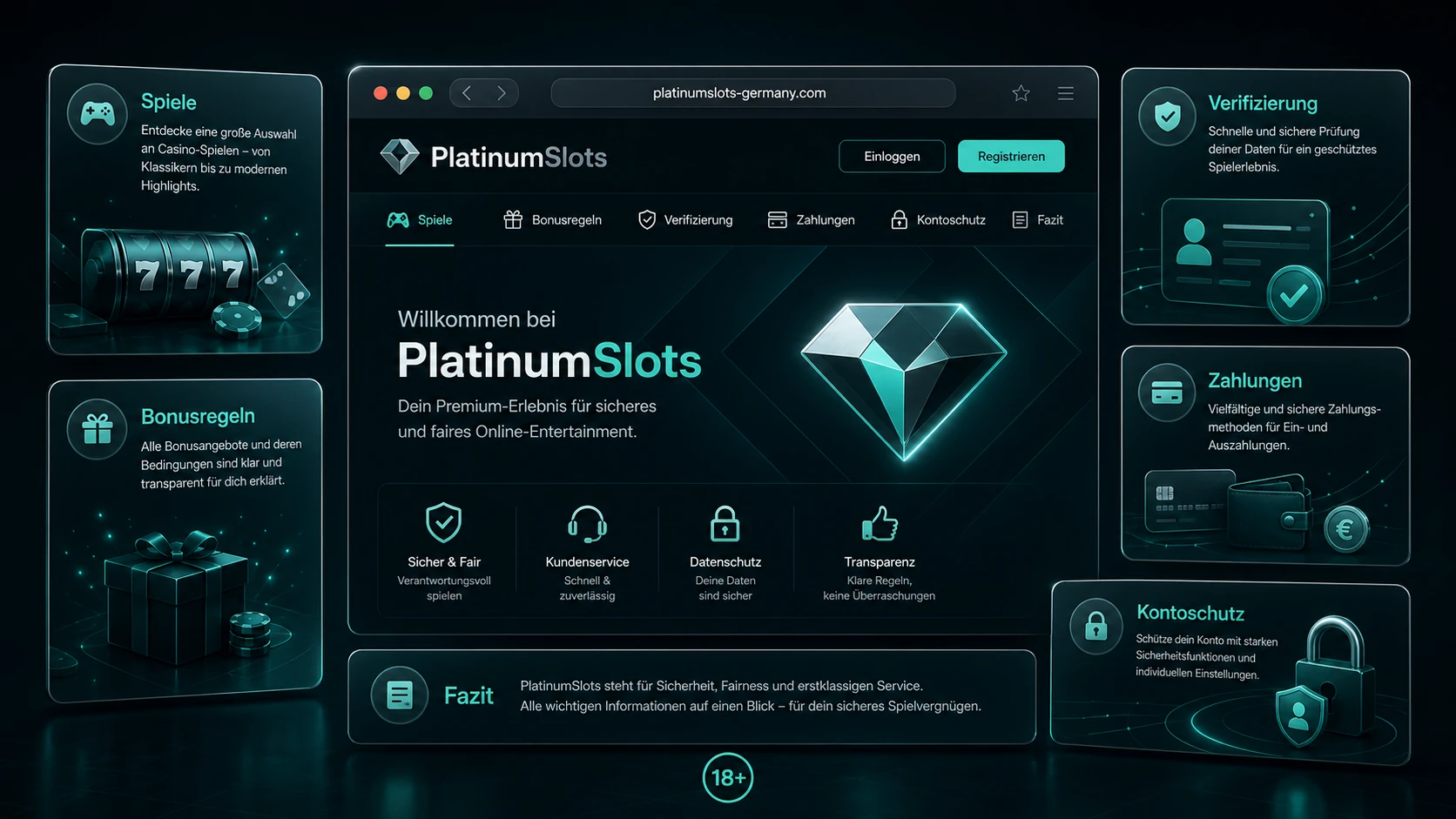1456x819 pixels.
Task: Click the large hero diamond graphic
Action: (x=904, y=381)
